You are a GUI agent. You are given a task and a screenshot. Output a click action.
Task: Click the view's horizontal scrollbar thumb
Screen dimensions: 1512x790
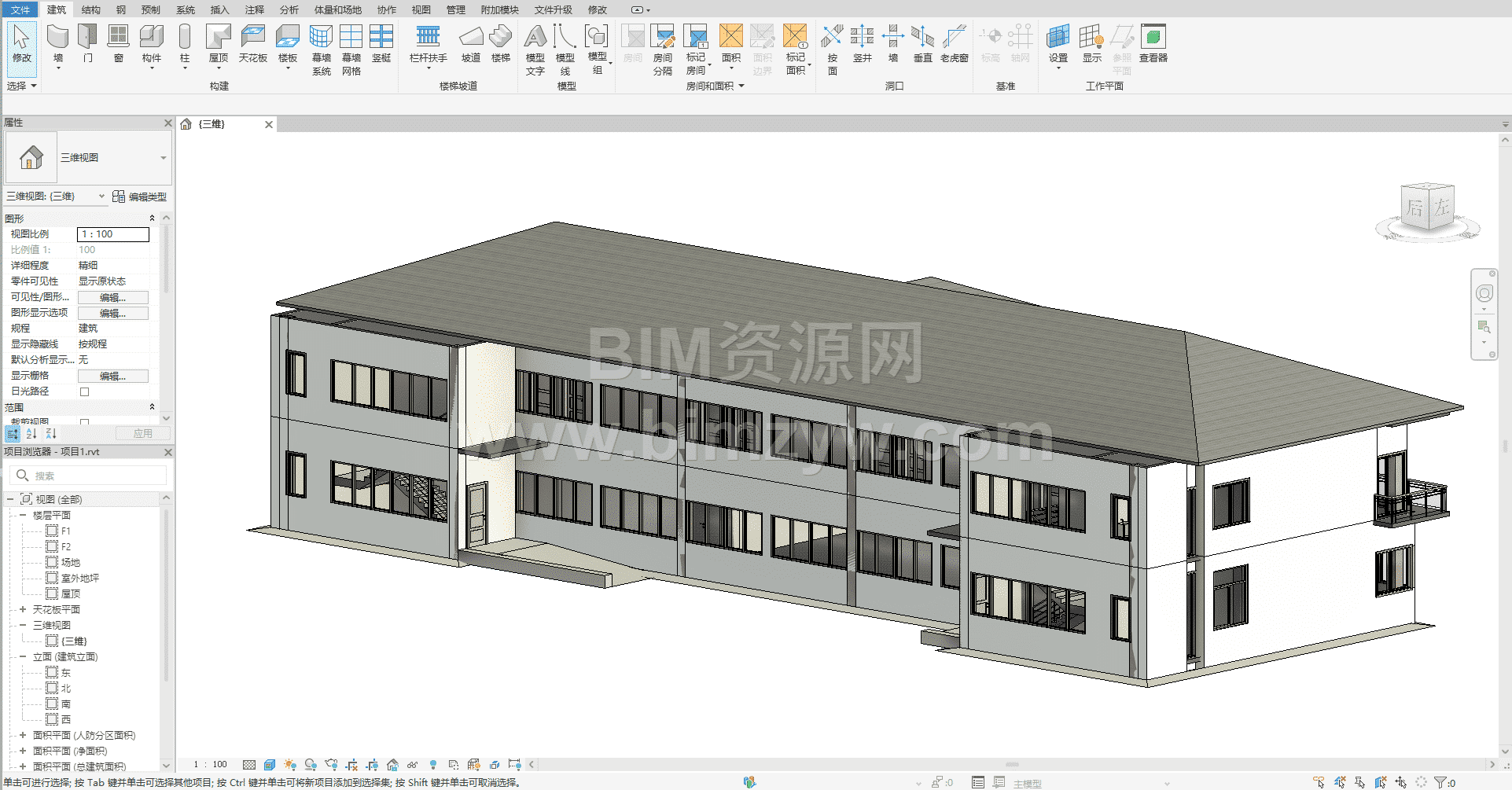click(1011, 764)
